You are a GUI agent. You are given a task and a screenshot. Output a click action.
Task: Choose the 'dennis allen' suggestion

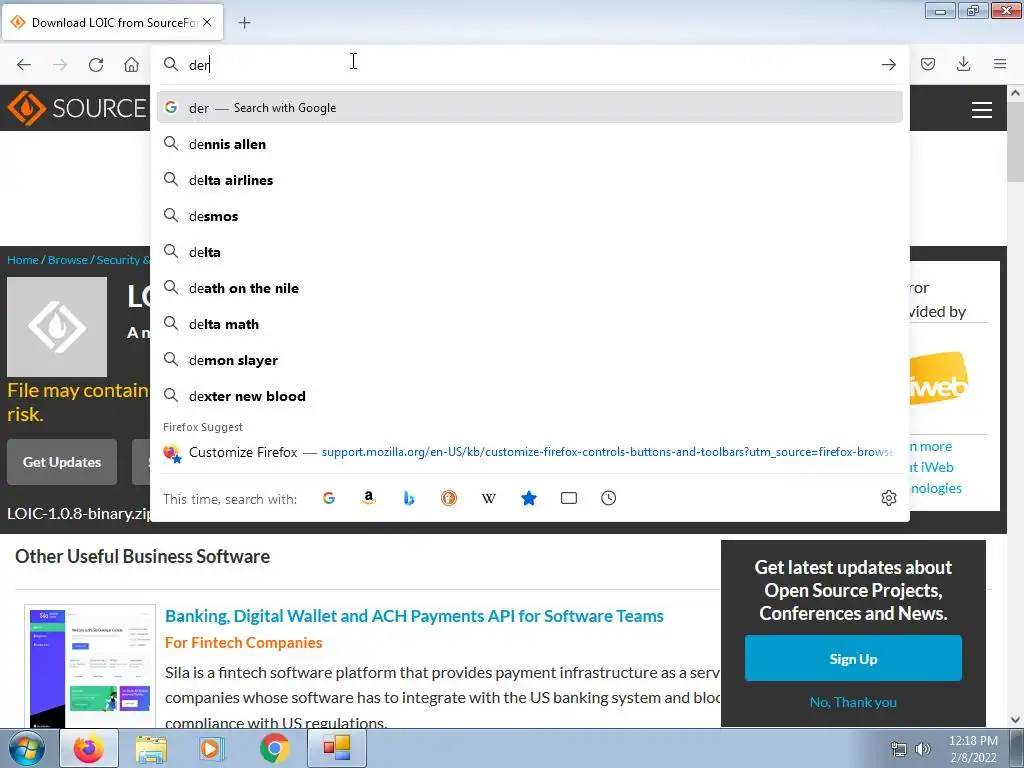530,144
